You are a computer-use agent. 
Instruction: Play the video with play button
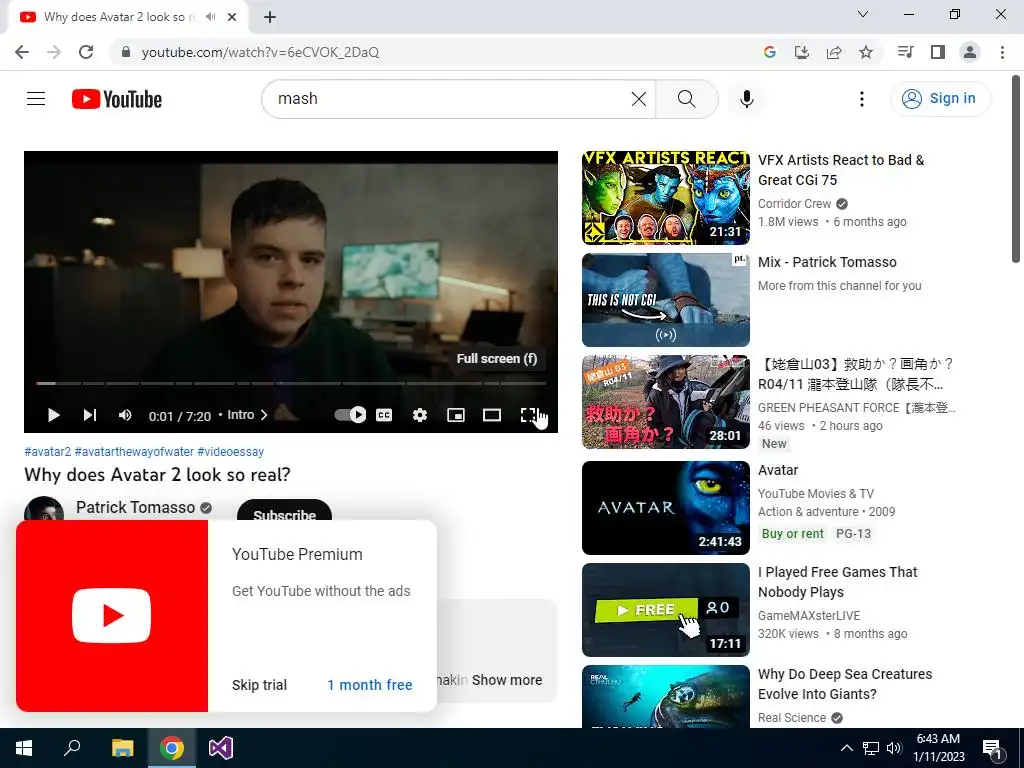[x=54, y=415]
